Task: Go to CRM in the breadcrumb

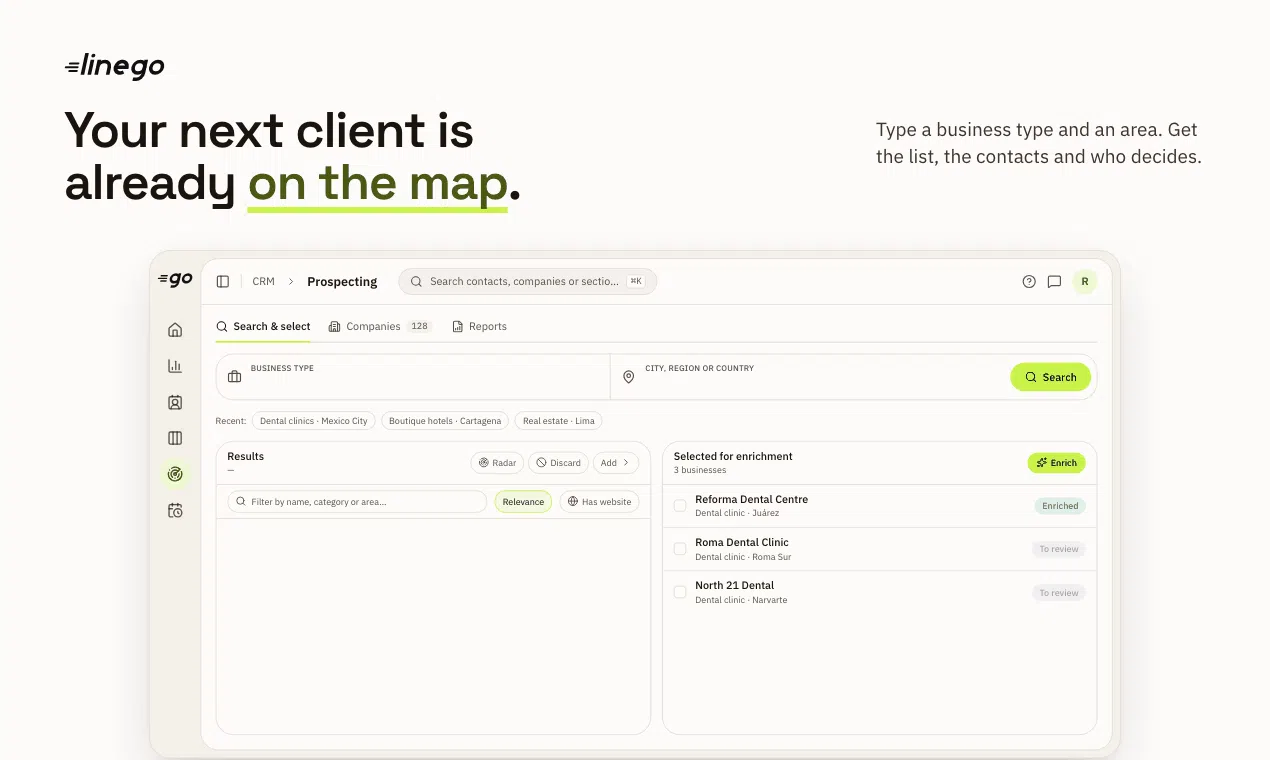Action: click(x=263, y=282)
